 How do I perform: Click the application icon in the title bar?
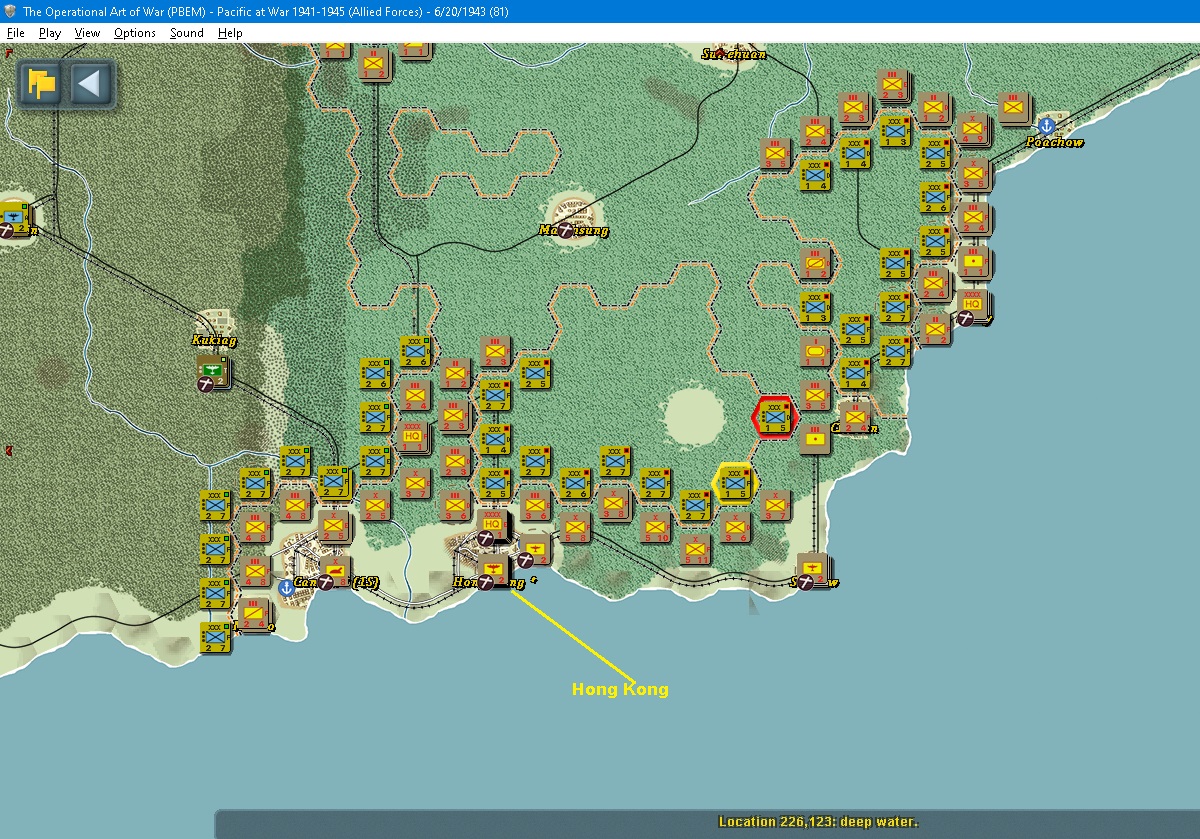10,12
